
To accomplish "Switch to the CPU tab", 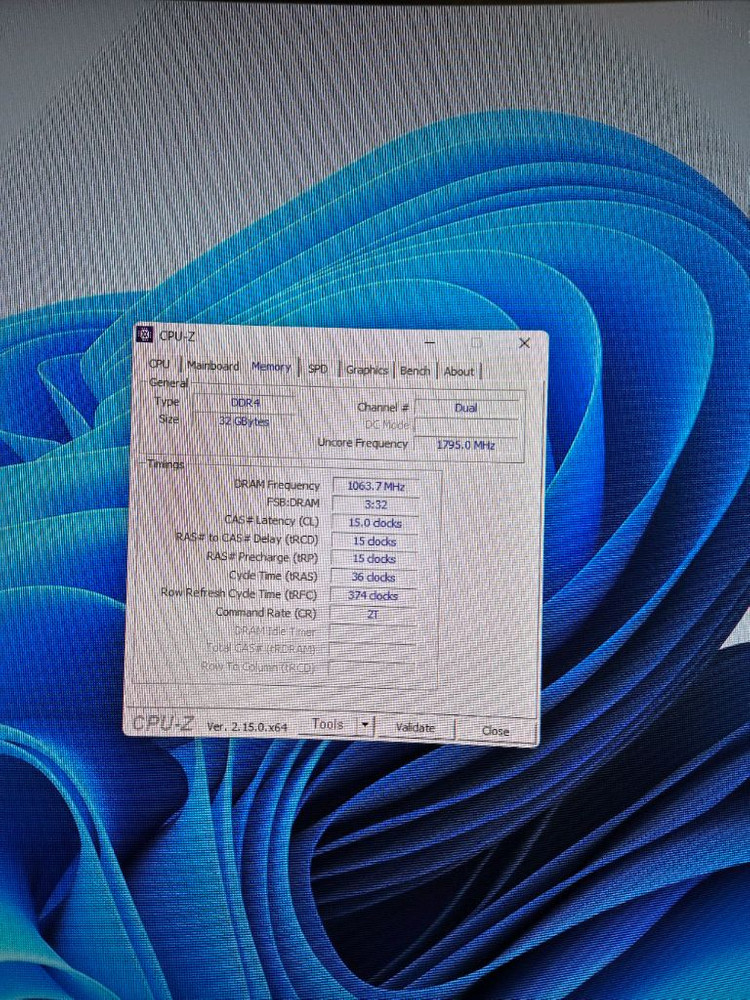I will (x=159, y=364).
